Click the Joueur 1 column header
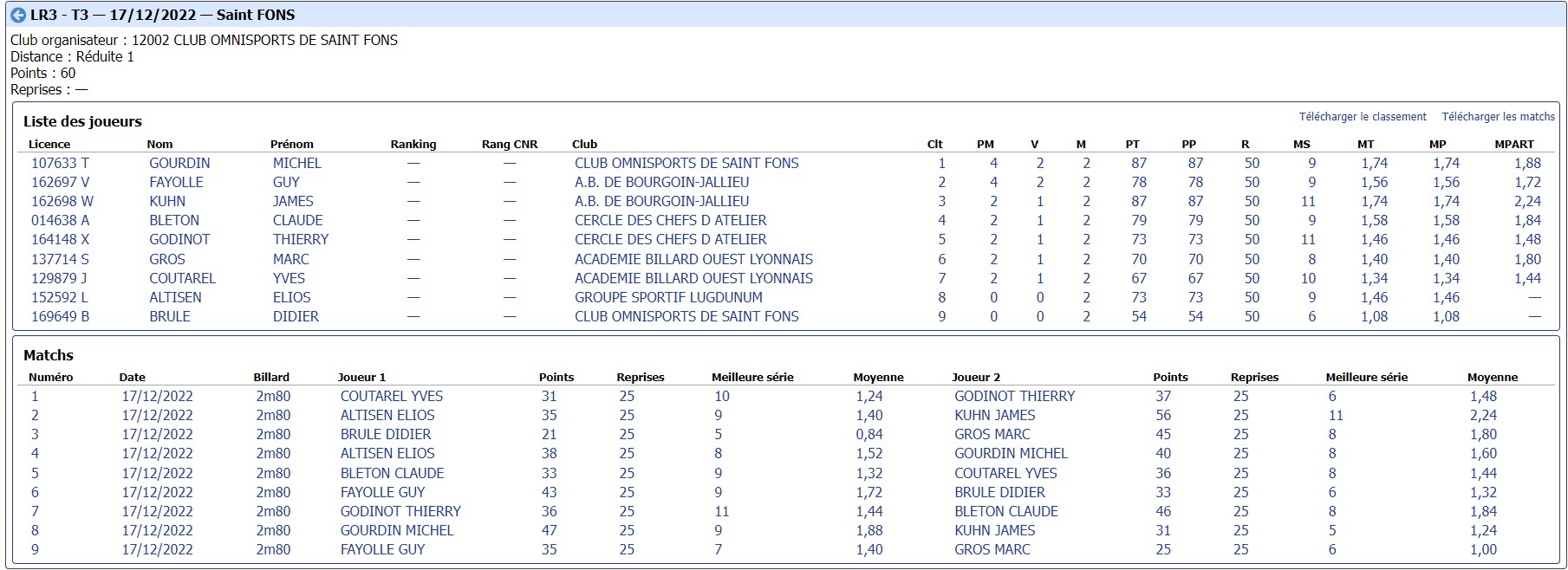Screen dimensions: 1568x570 [361, 378]
